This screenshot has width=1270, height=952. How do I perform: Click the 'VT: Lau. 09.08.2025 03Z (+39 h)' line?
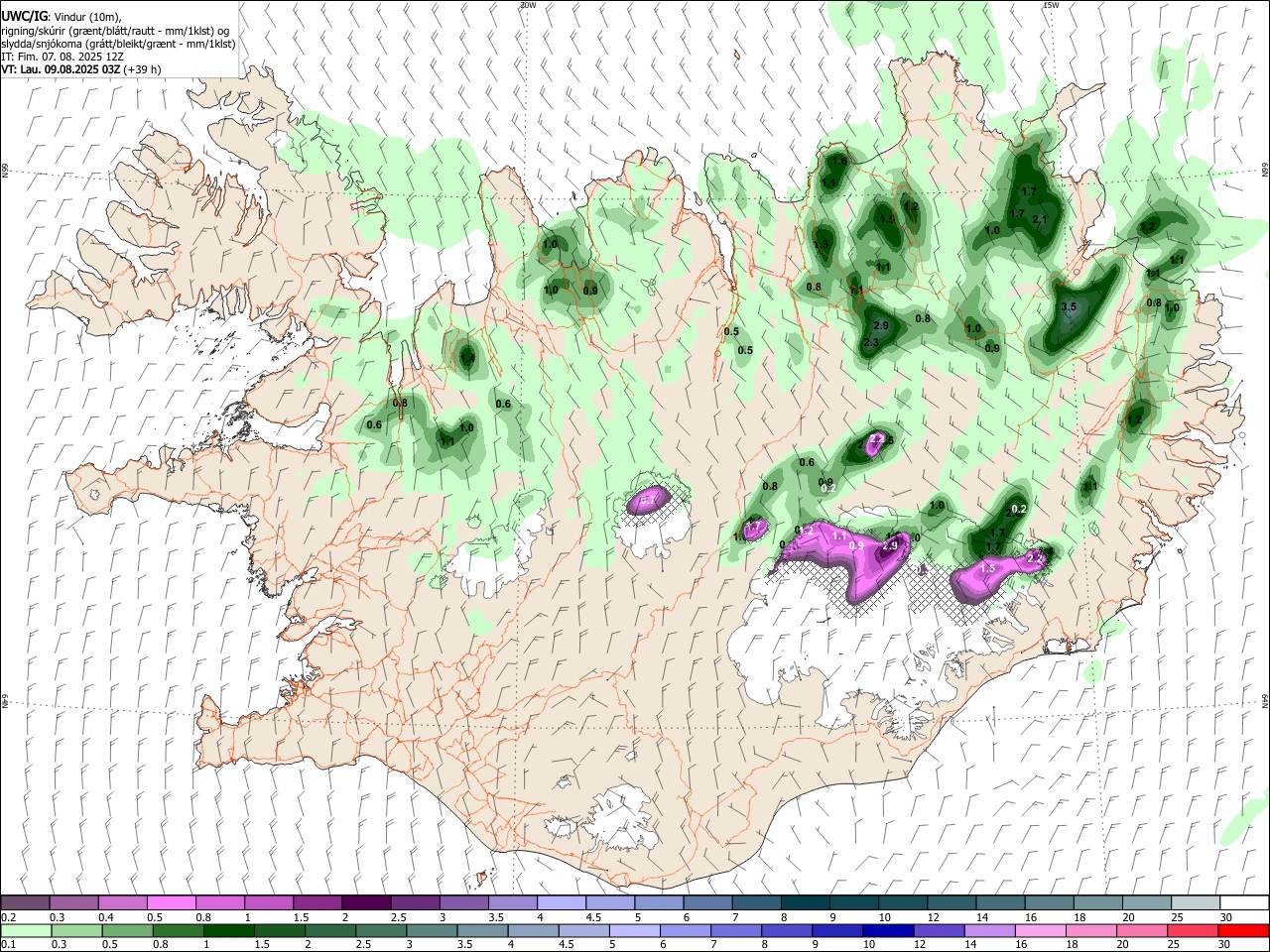click(81, 69)
